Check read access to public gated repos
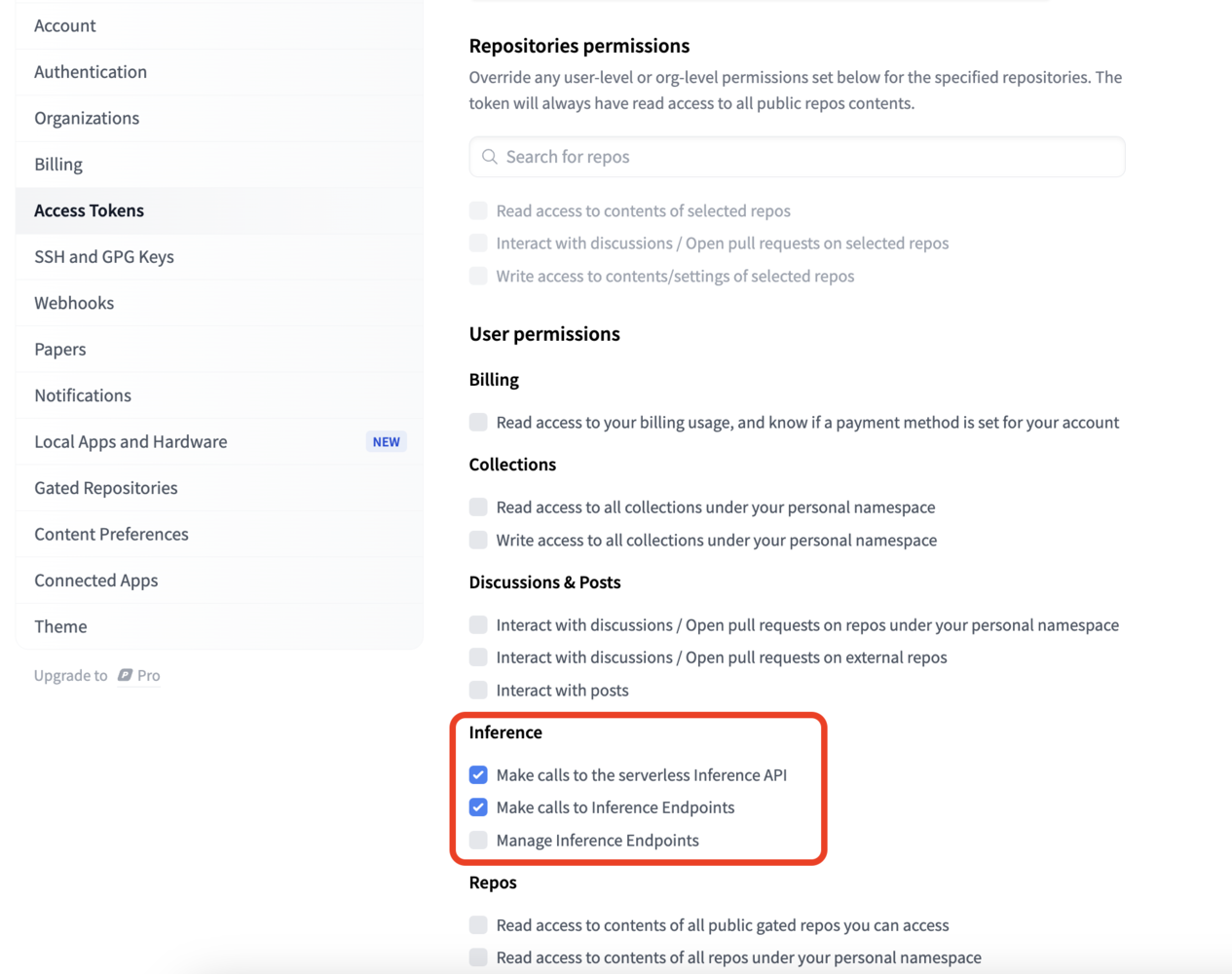1232x974 pixels. (x=478, y=924)
